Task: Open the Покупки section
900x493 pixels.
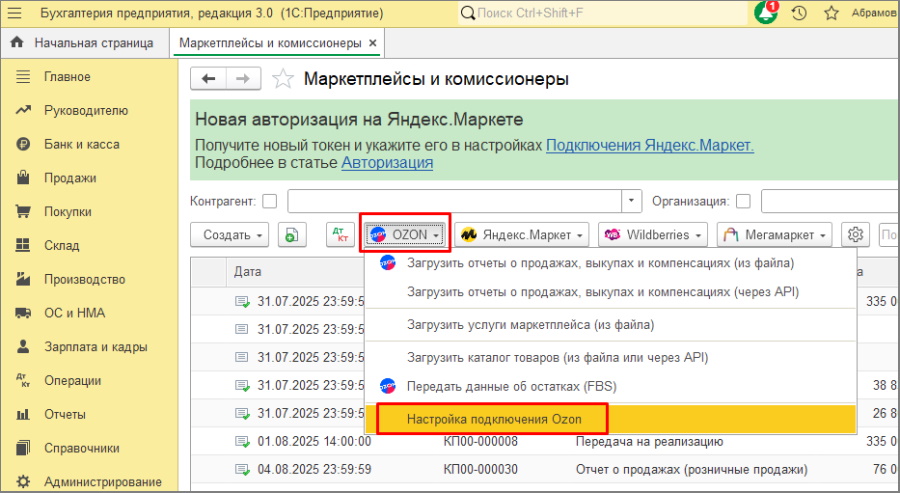Action: tap(68, 212)
